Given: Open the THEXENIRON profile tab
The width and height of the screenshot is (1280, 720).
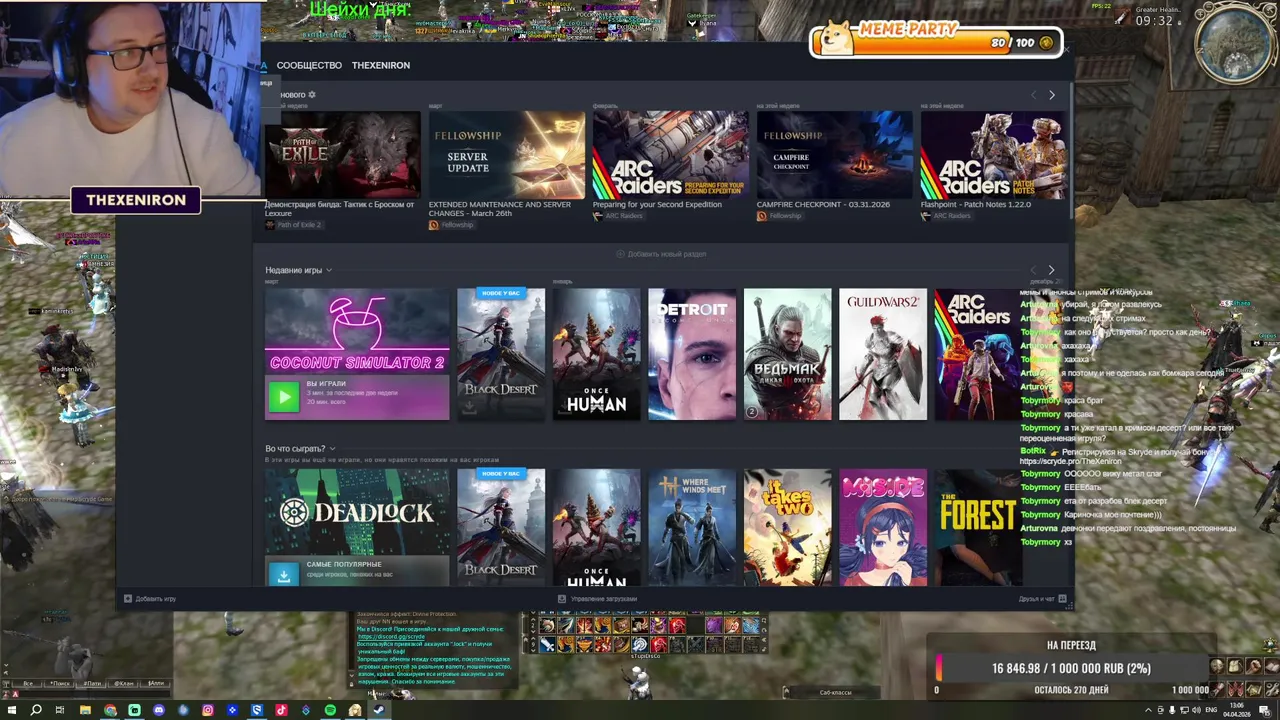Looking at the screenshot, I should tap(381, 65).
